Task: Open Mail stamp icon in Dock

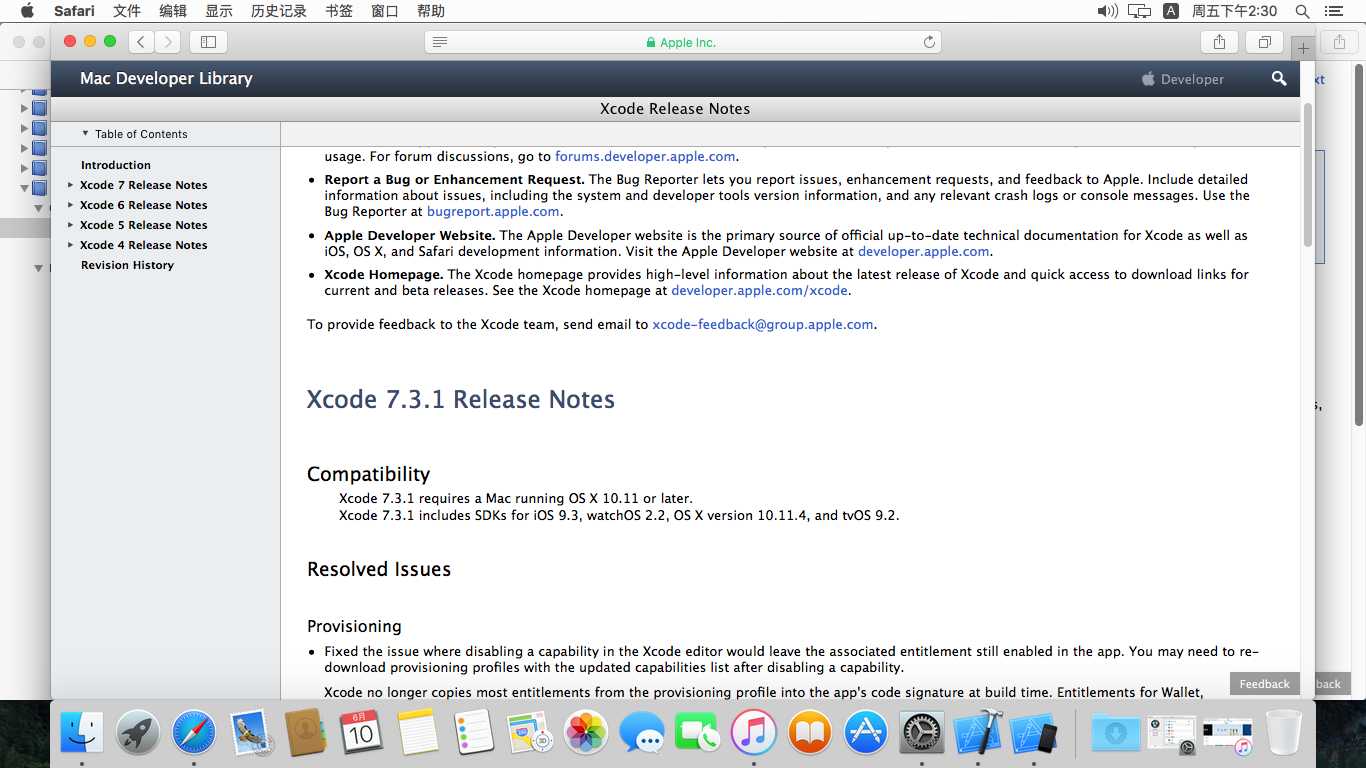Action: (249, 732)
